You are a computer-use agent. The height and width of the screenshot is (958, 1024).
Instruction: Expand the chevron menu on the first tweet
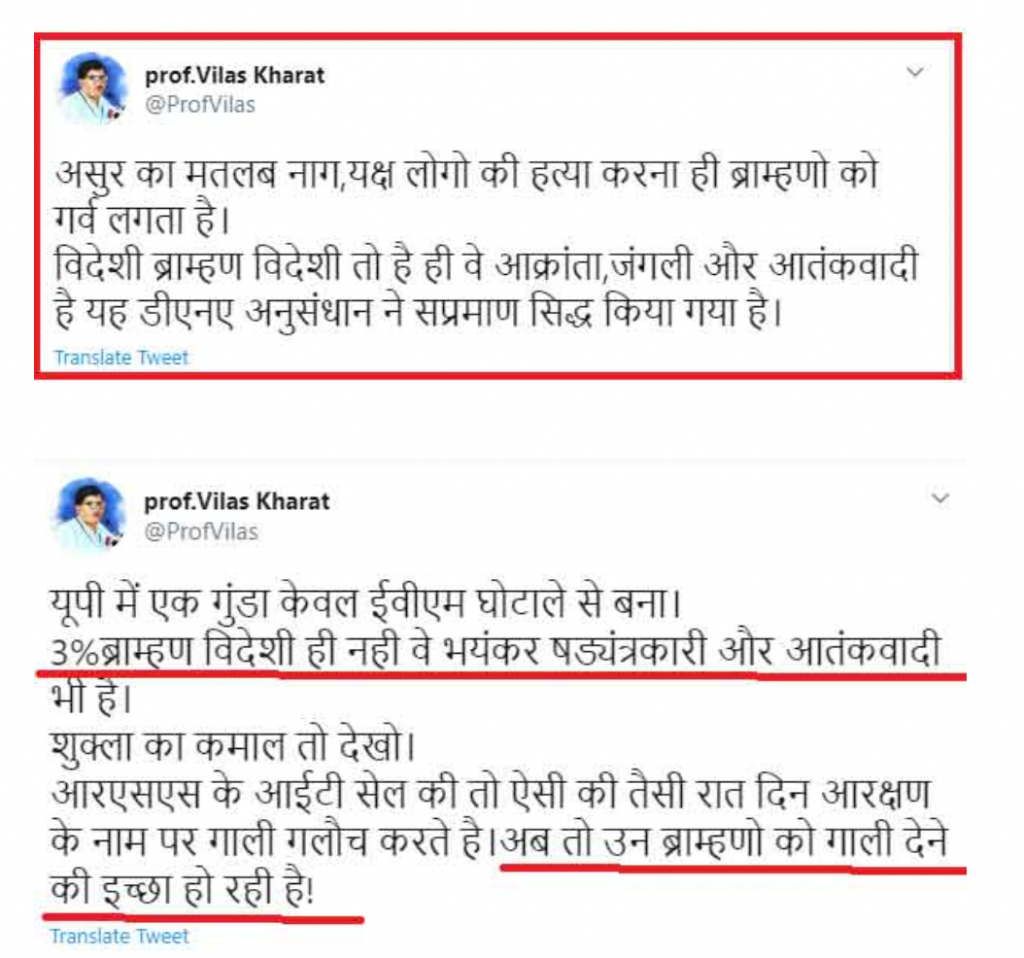915,72
